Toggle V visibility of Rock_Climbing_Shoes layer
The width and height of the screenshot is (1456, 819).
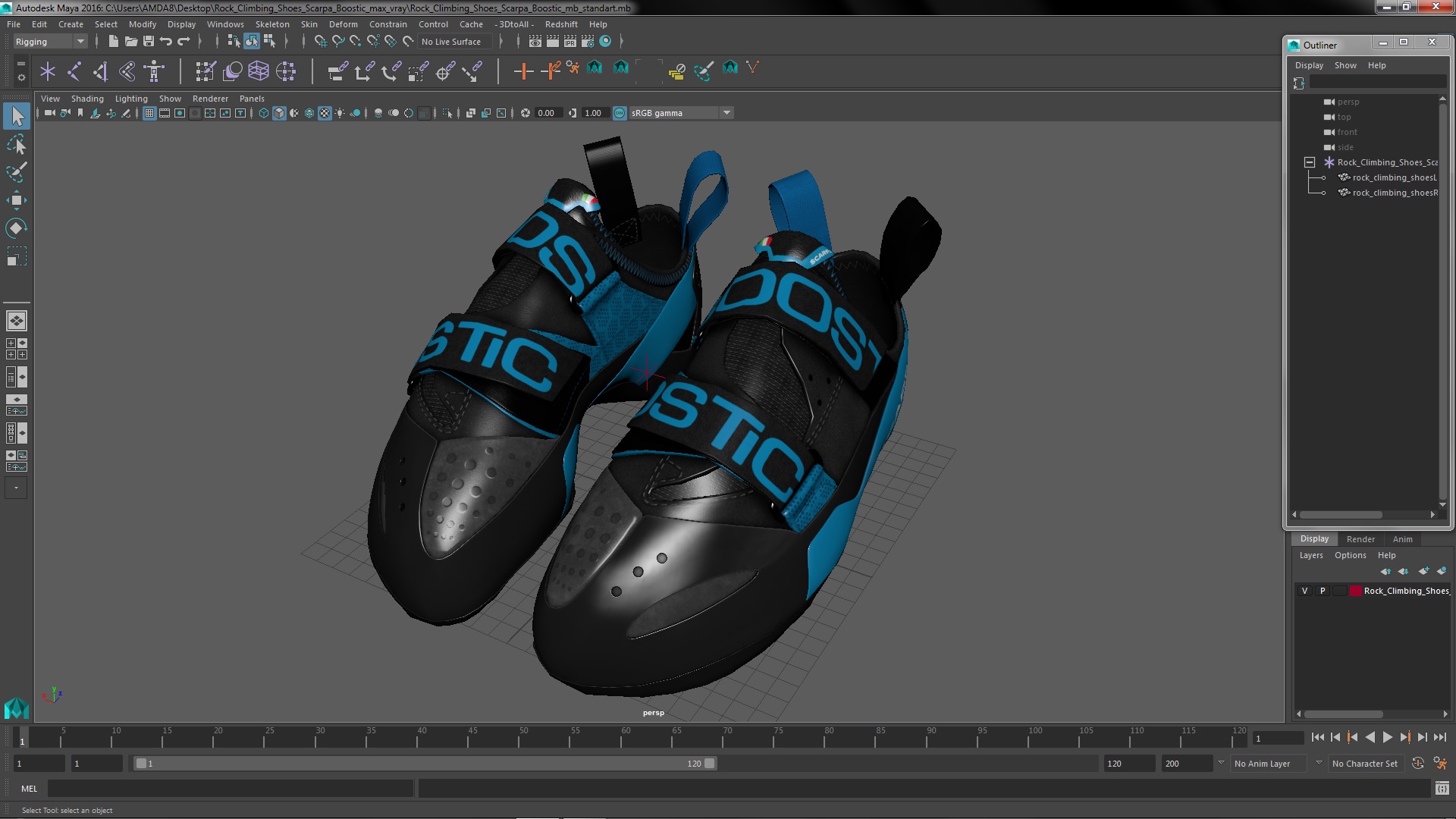pyautogui.click(x=1304, y=591)
